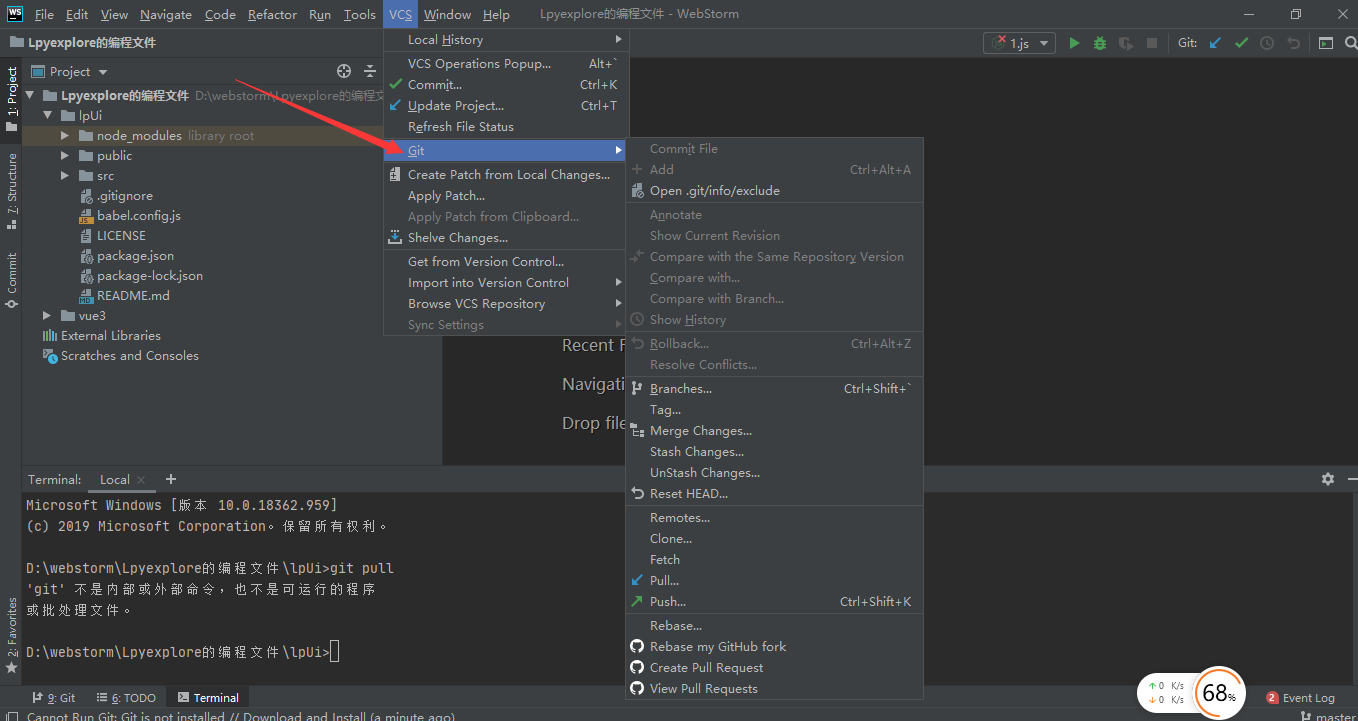Choose Clone... in Git submenu
The height and width of the screenshot is (721, 1358).
pyautogui.click(x=774, y=539)
